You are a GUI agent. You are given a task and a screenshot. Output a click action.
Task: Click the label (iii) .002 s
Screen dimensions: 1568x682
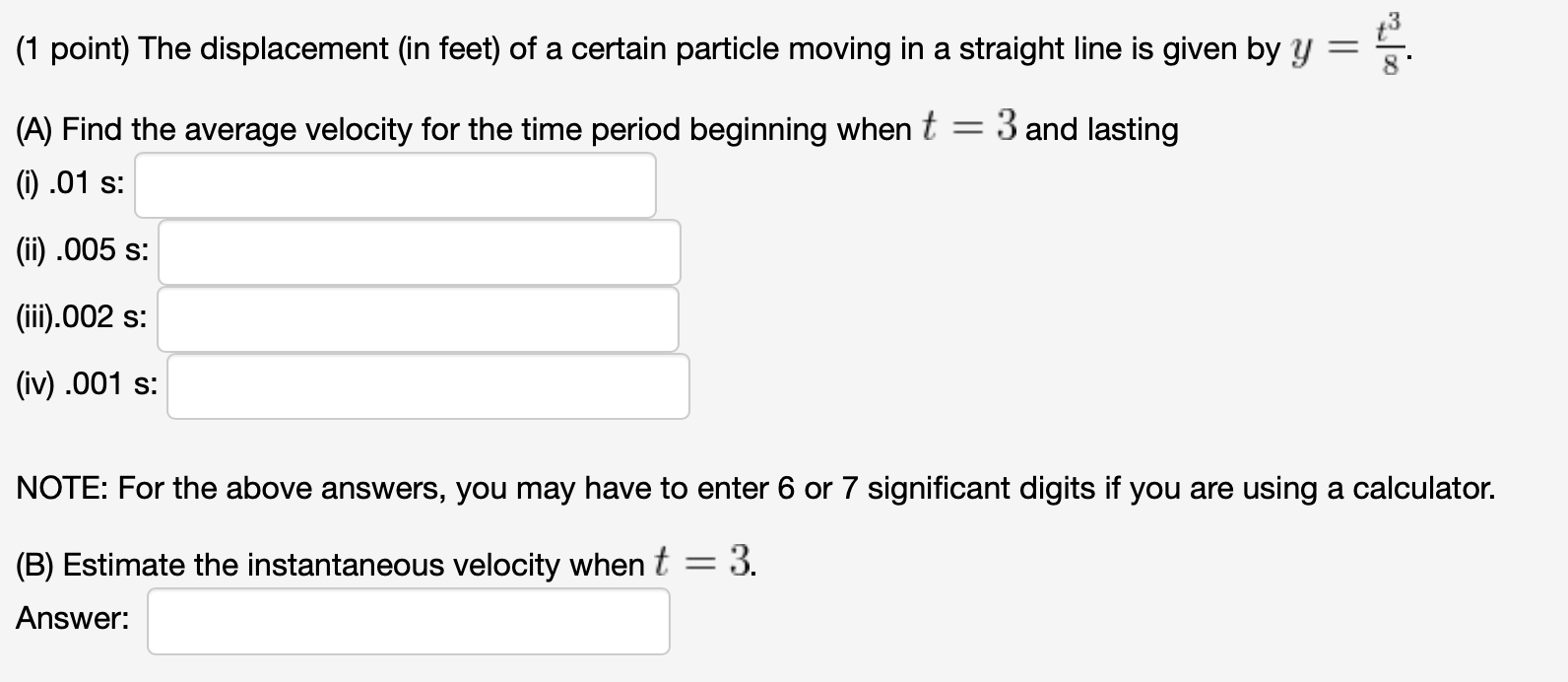point(80,316)
